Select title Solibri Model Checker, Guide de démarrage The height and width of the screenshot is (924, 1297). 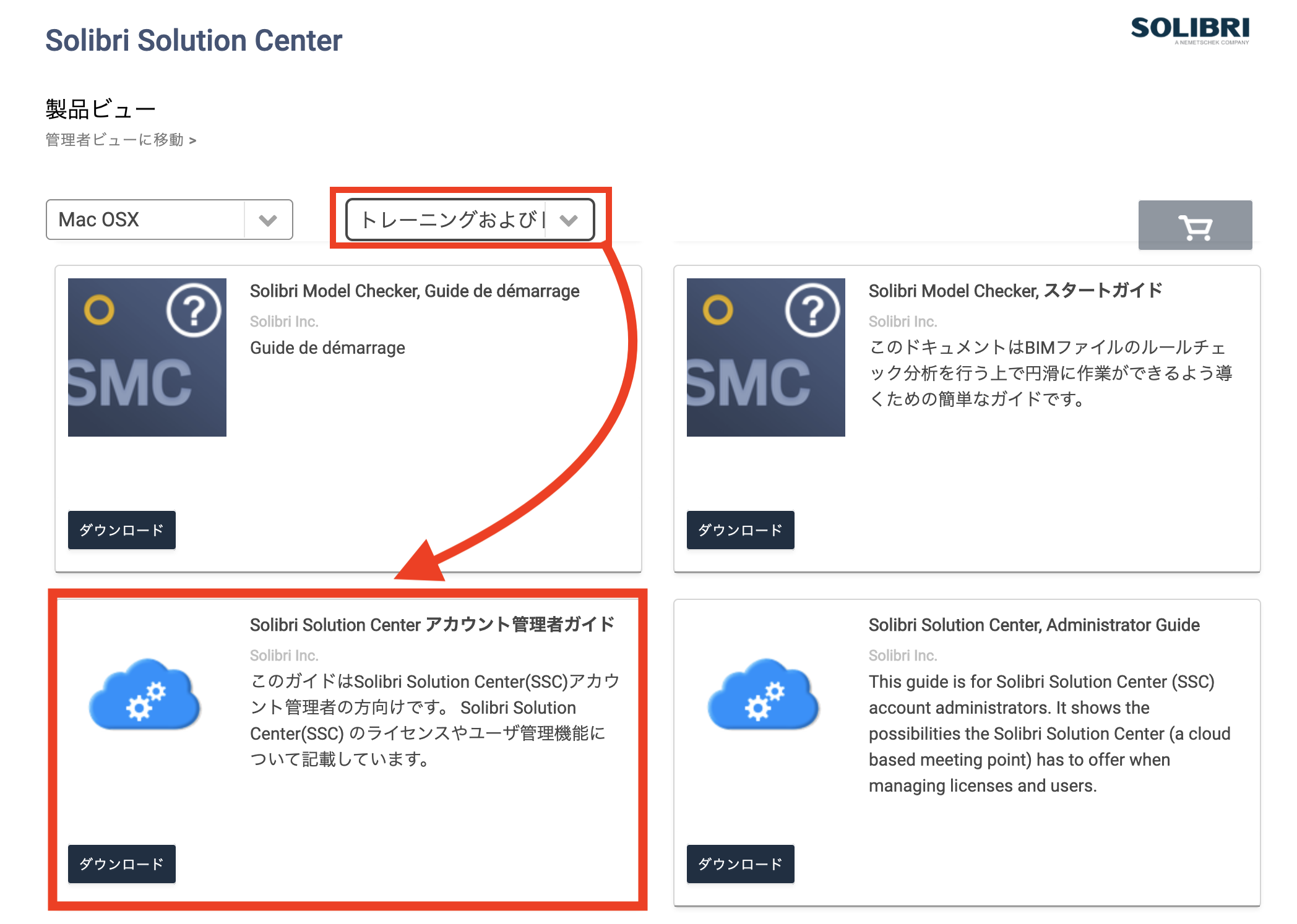[x=415, y=291]
